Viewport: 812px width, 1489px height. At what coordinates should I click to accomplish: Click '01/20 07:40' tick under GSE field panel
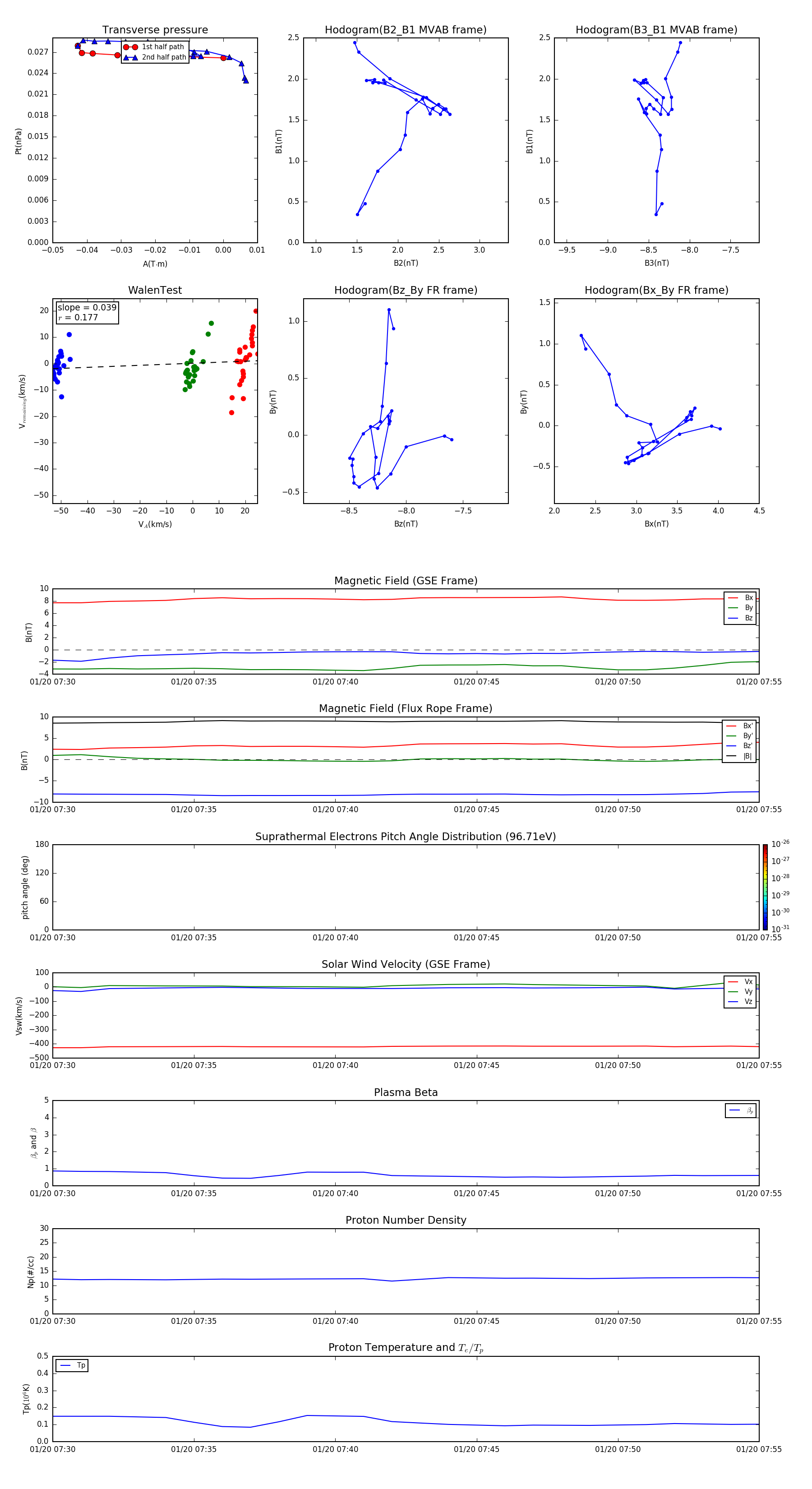335,682
